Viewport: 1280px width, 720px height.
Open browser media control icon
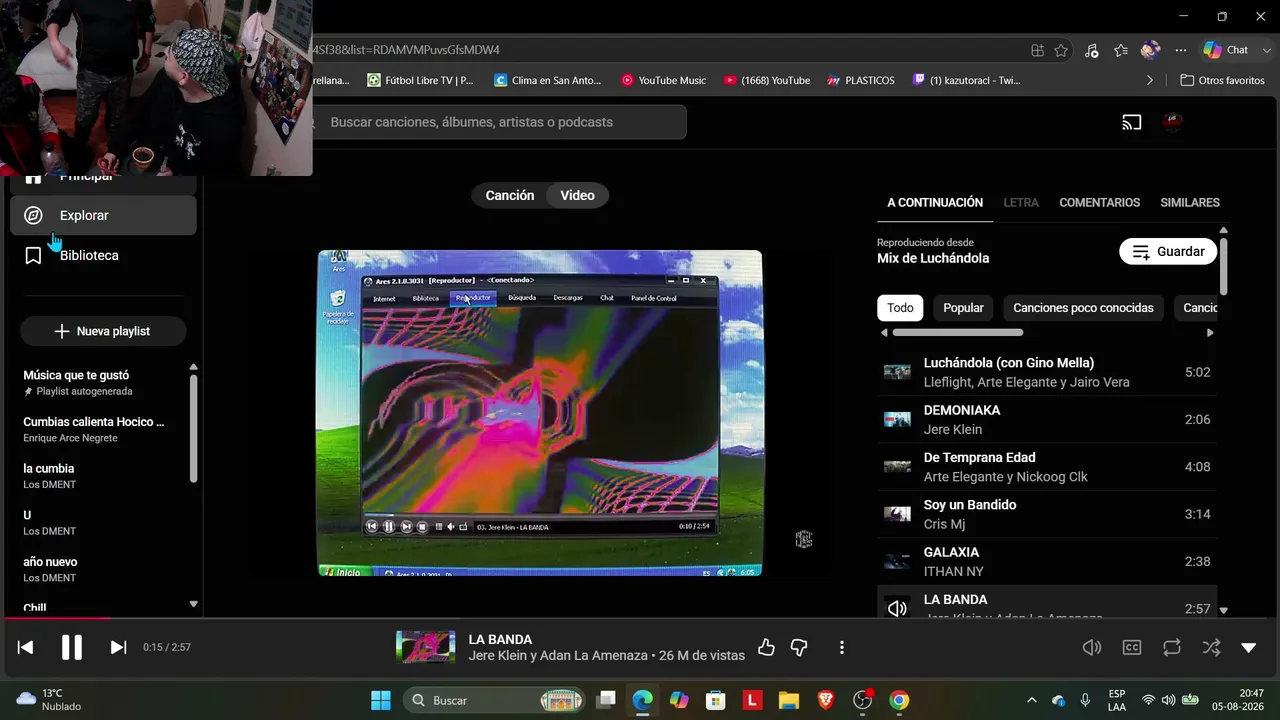[x=1091, y=50]
